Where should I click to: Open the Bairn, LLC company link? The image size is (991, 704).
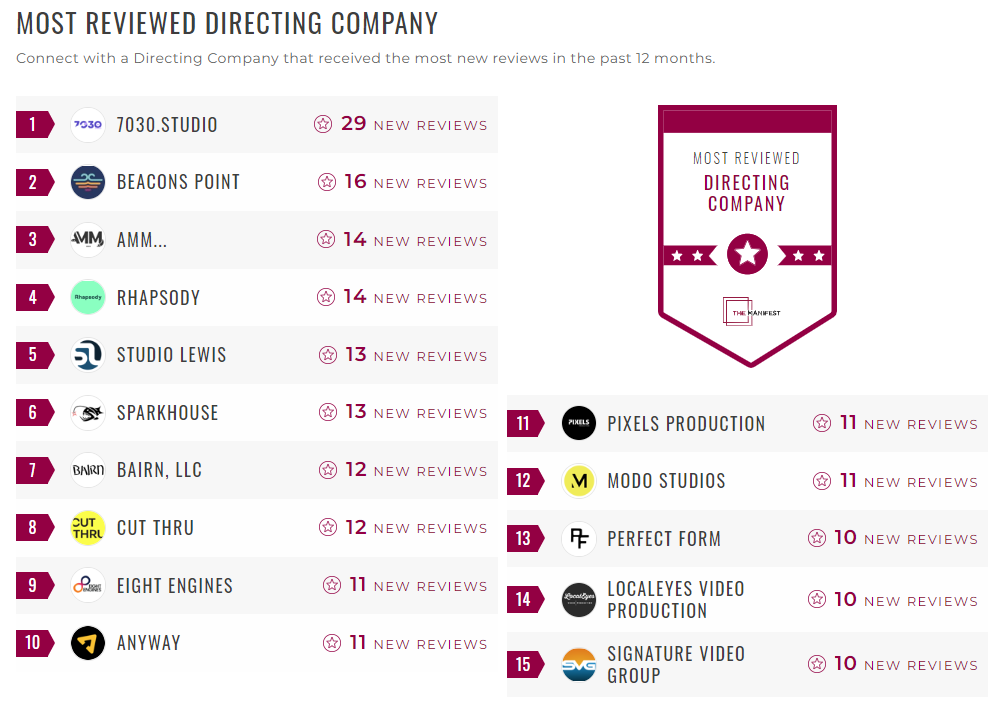pyautogui.click(x=159, y=470)
